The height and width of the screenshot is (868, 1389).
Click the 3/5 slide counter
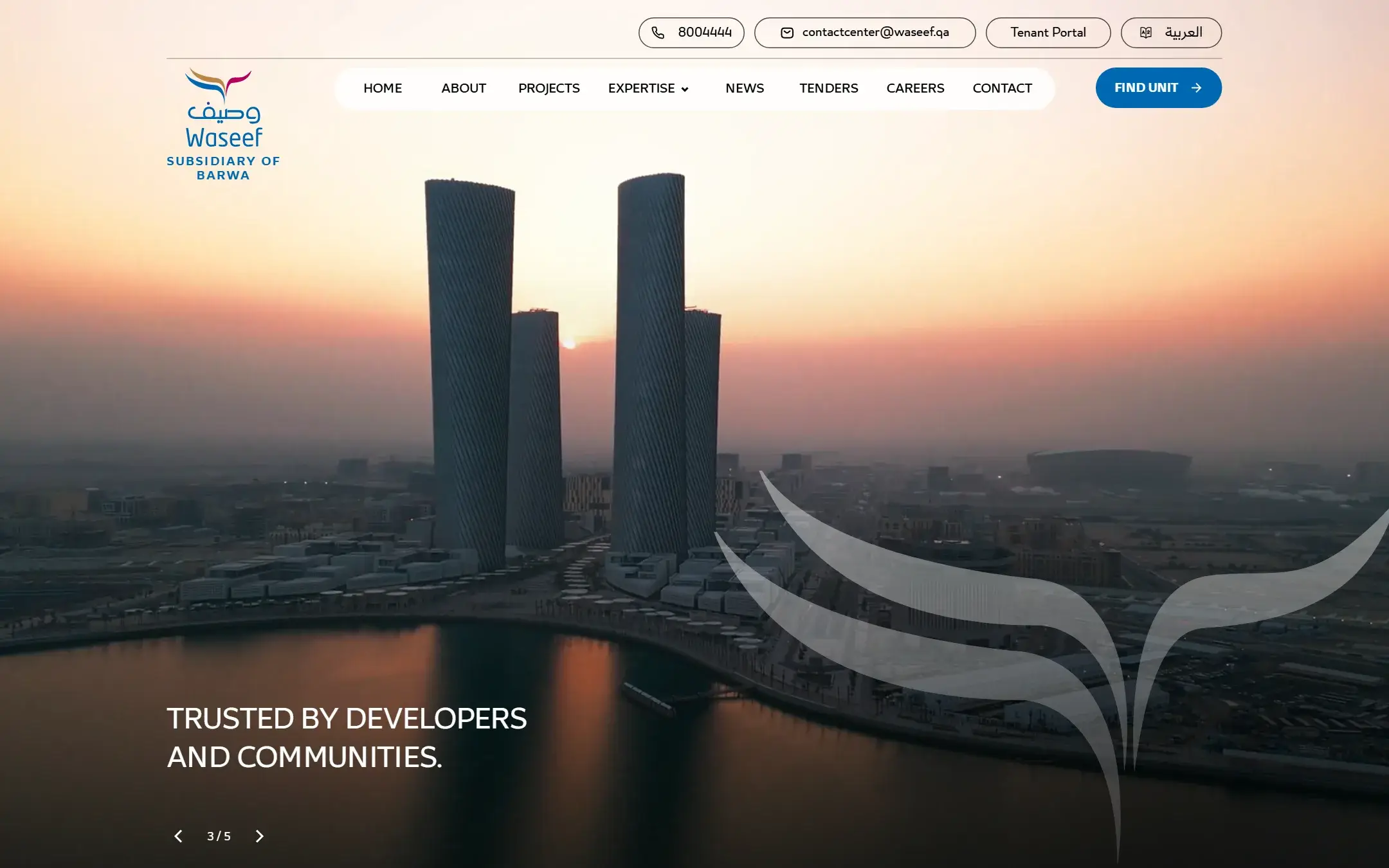pos(219,836)
